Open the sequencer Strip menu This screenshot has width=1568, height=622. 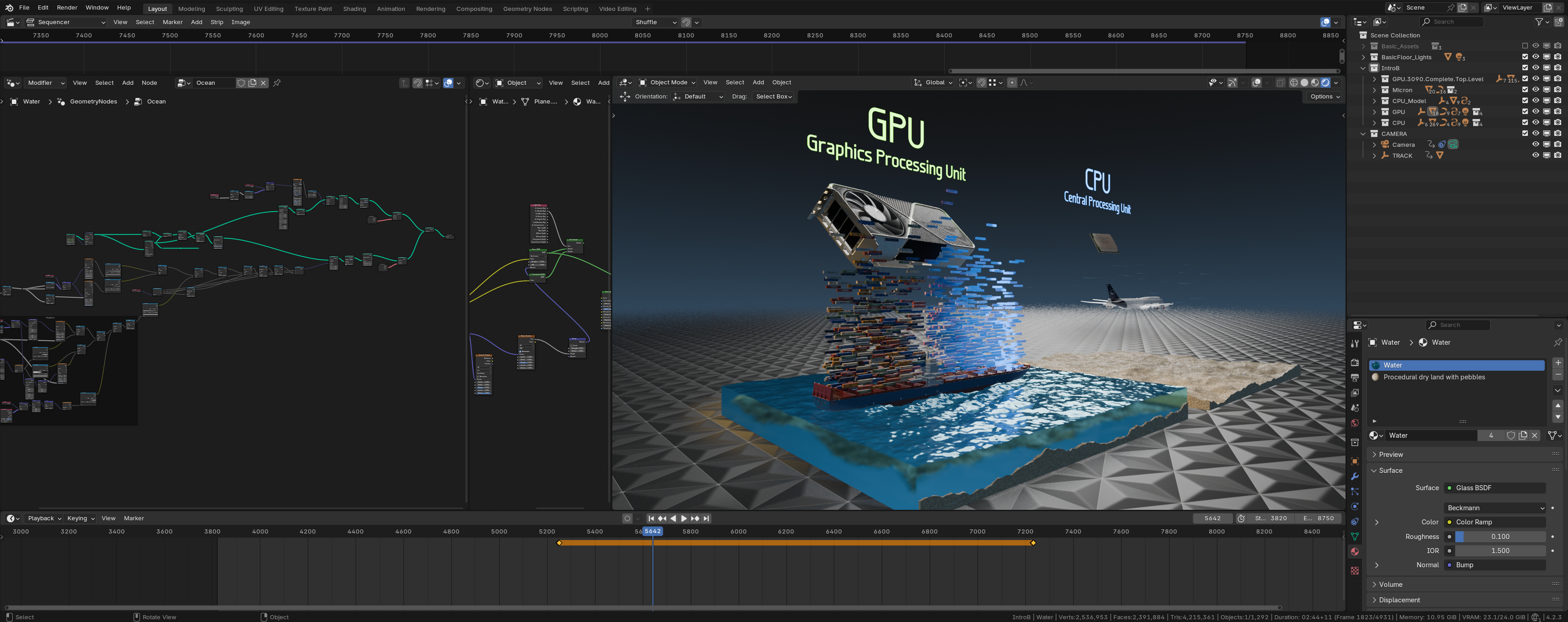pyautogui.click(x=217, y=22)
